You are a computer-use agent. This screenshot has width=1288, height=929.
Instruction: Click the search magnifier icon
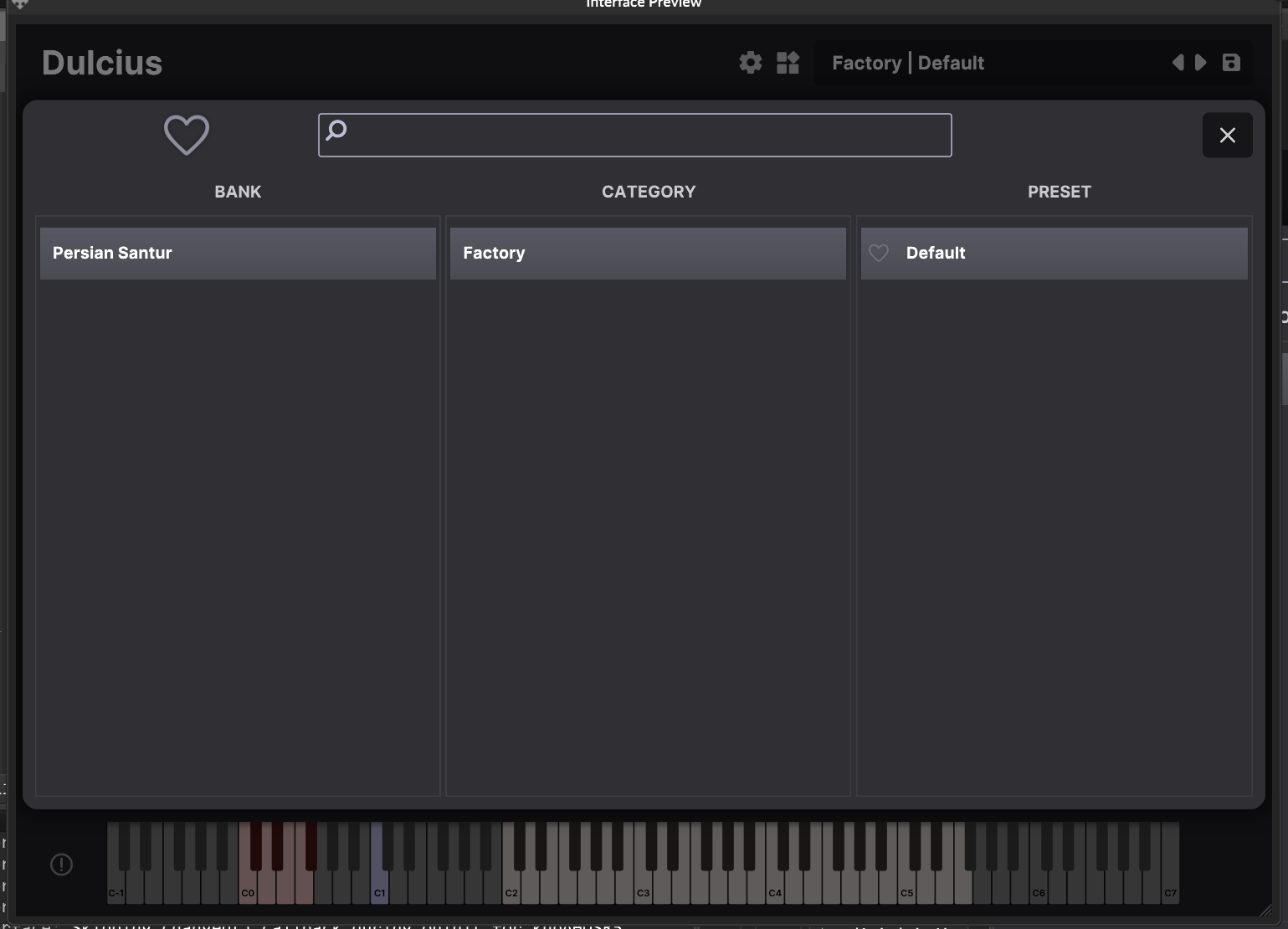click(x=336, y=130)
